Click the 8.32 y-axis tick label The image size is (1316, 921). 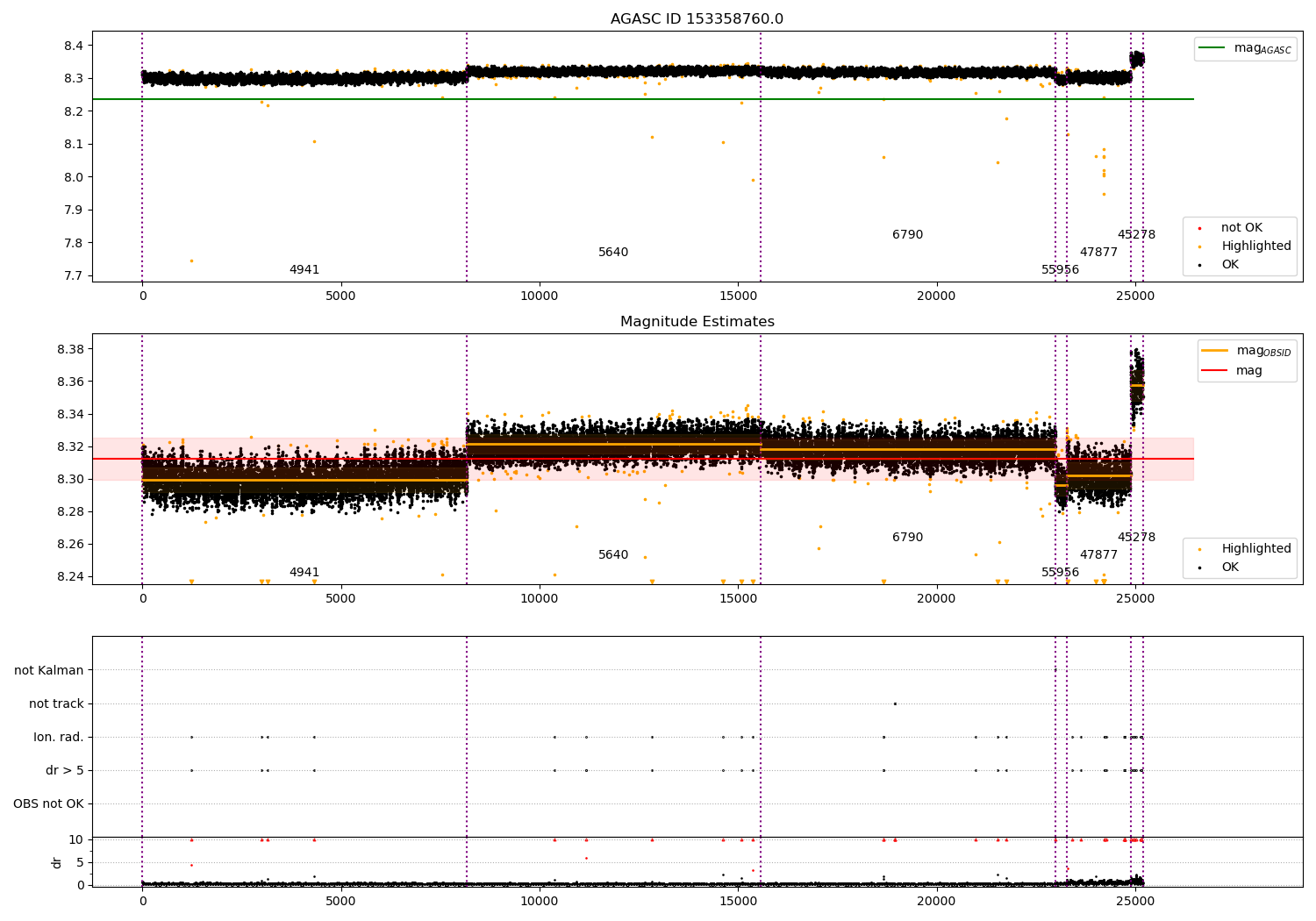click(68, 447)
